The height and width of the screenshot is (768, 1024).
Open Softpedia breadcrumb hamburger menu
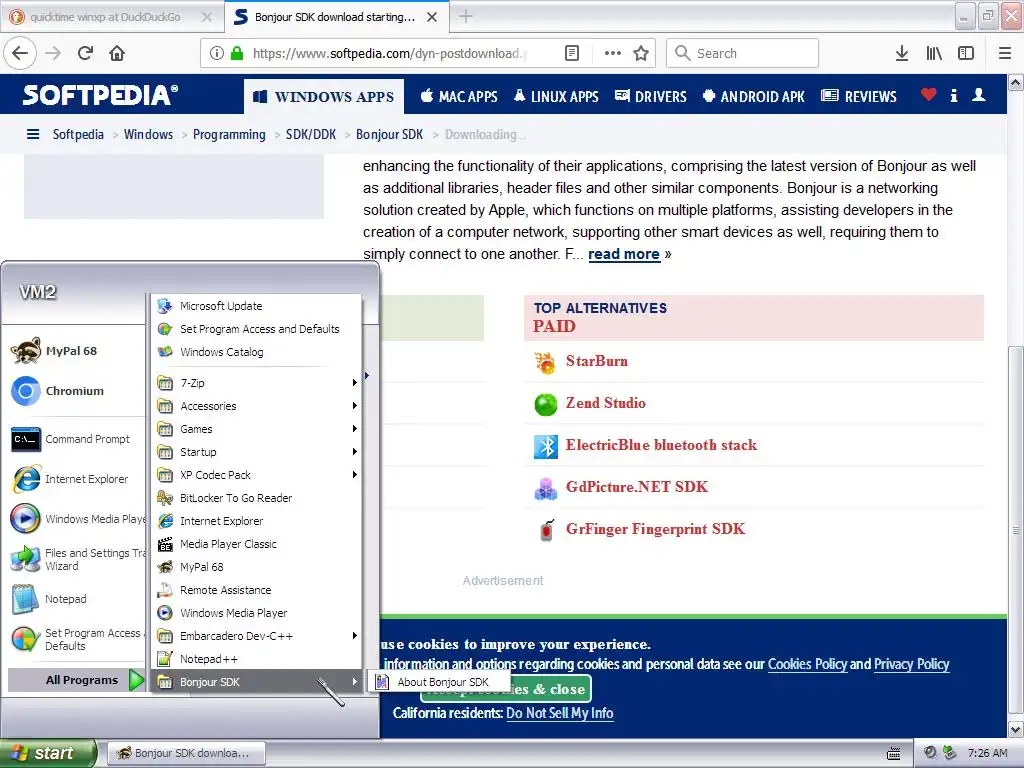click(33, 135)
